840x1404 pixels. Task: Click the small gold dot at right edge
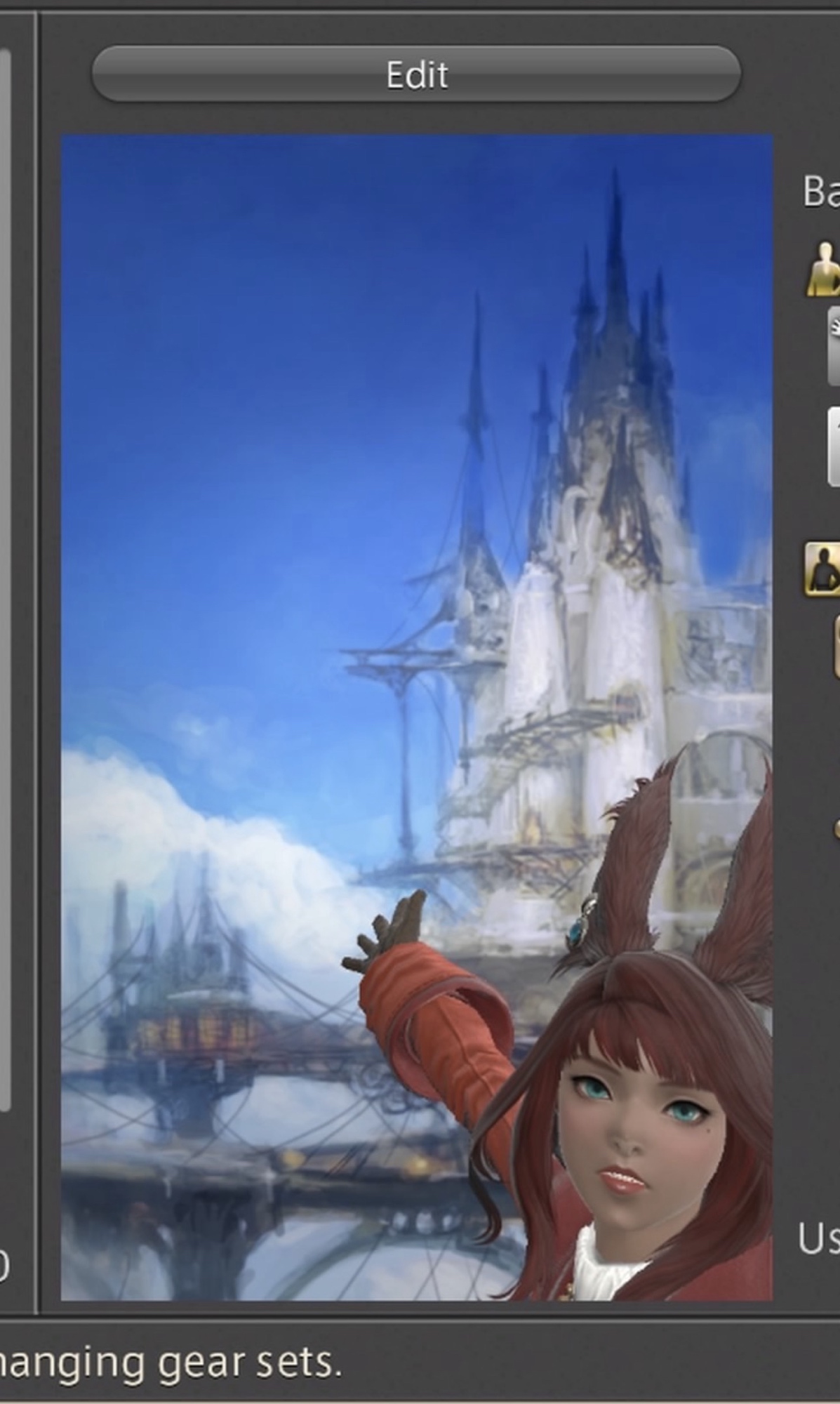(836, 828)
